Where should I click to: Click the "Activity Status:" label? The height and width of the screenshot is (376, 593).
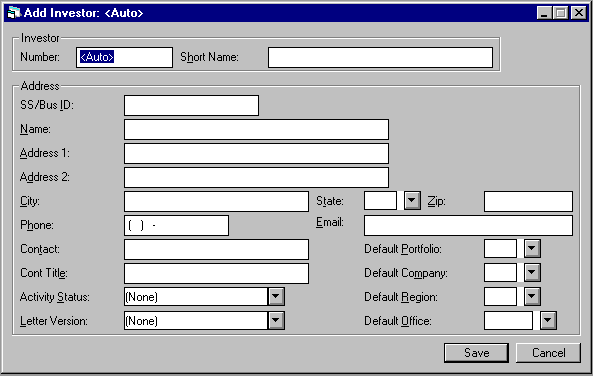click(55, 297)
